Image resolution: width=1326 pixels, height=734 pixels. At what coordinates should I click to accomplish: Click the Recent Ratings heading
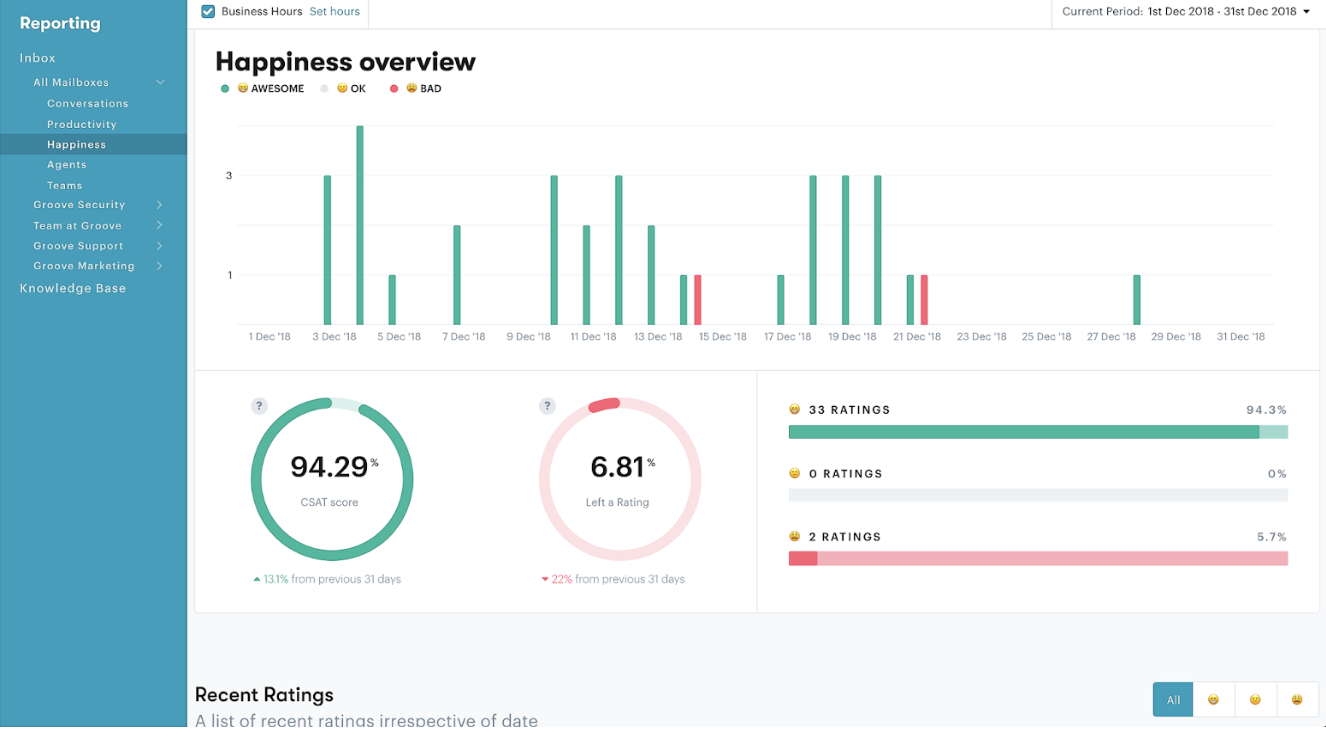pos(264,694)
